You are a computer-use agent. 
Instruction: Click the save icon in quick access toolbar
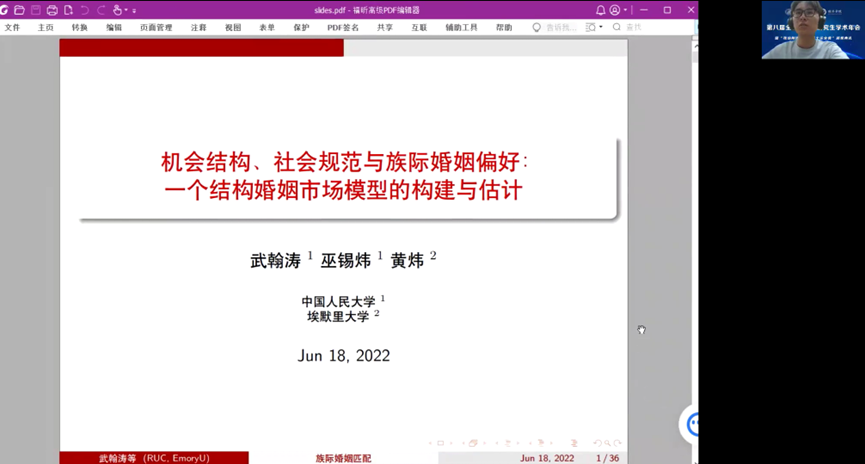pos(36,10)
